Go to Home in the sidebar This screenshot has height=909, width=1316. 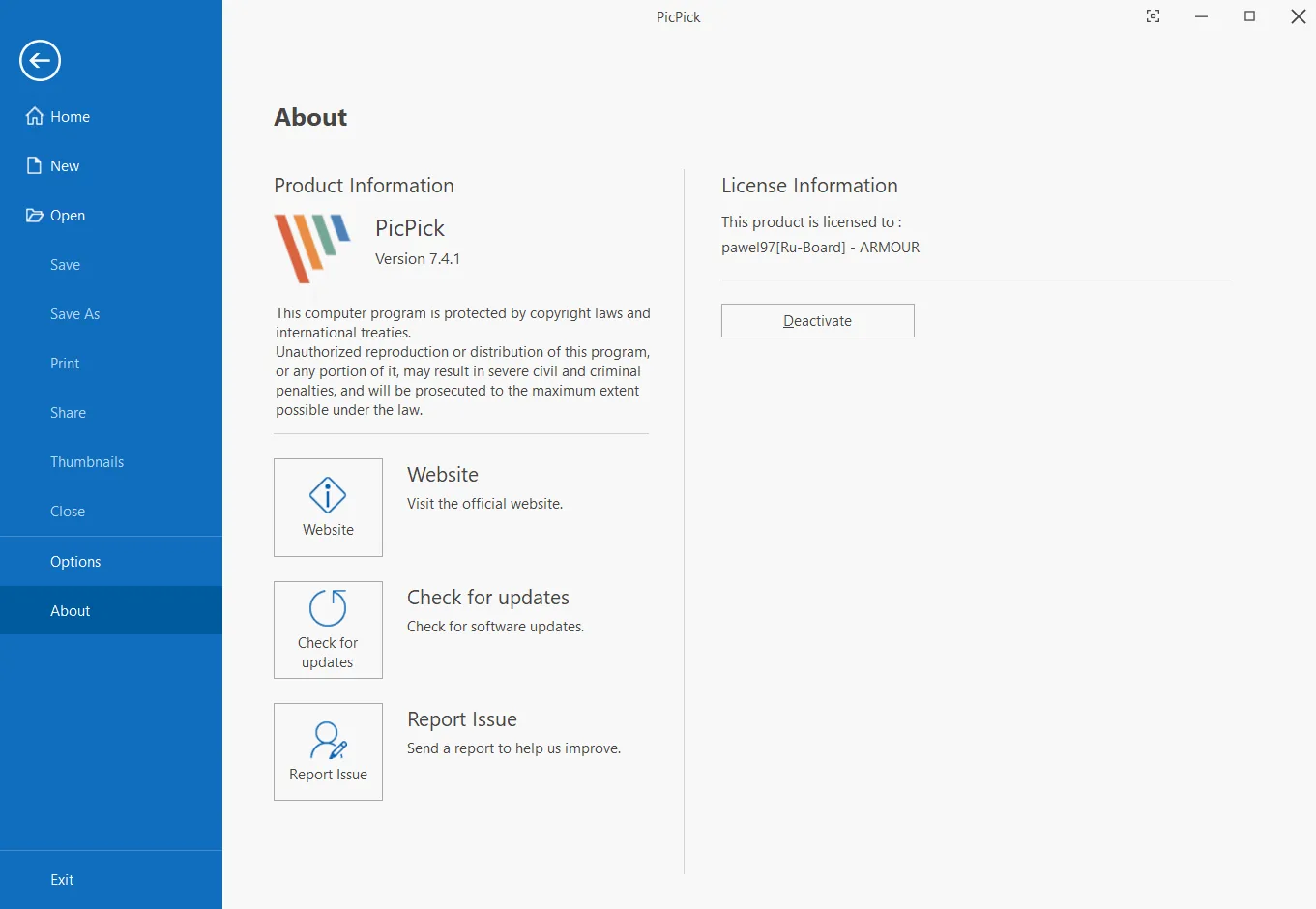(111, 116)
